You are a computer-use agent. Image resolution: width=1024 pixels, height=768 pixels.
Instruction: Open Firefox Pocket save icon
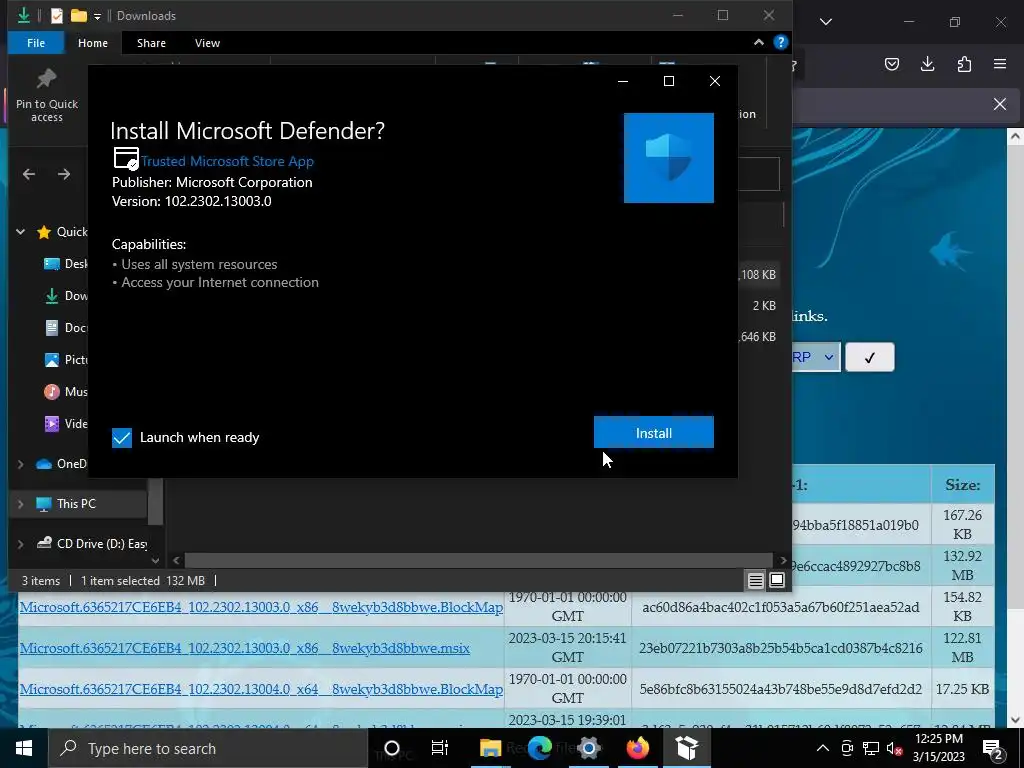coord(891,64)
